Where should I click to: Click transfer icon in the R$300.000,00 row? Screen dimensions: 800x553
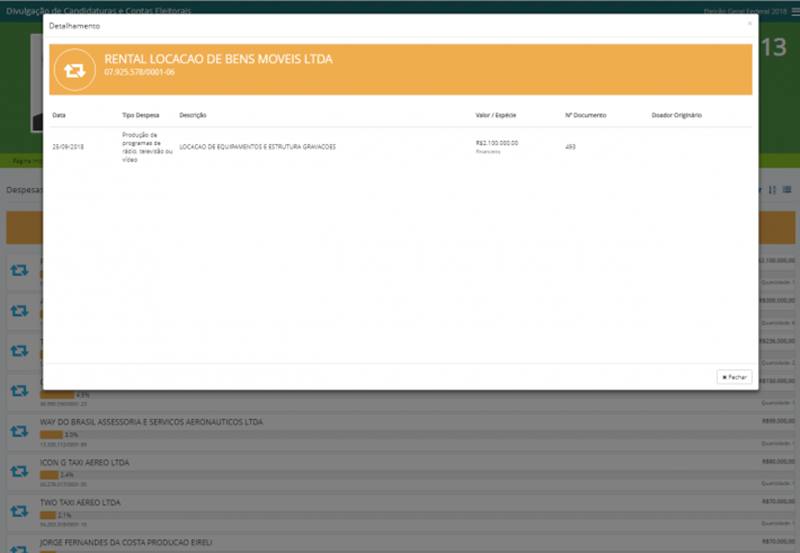[19, 310]
